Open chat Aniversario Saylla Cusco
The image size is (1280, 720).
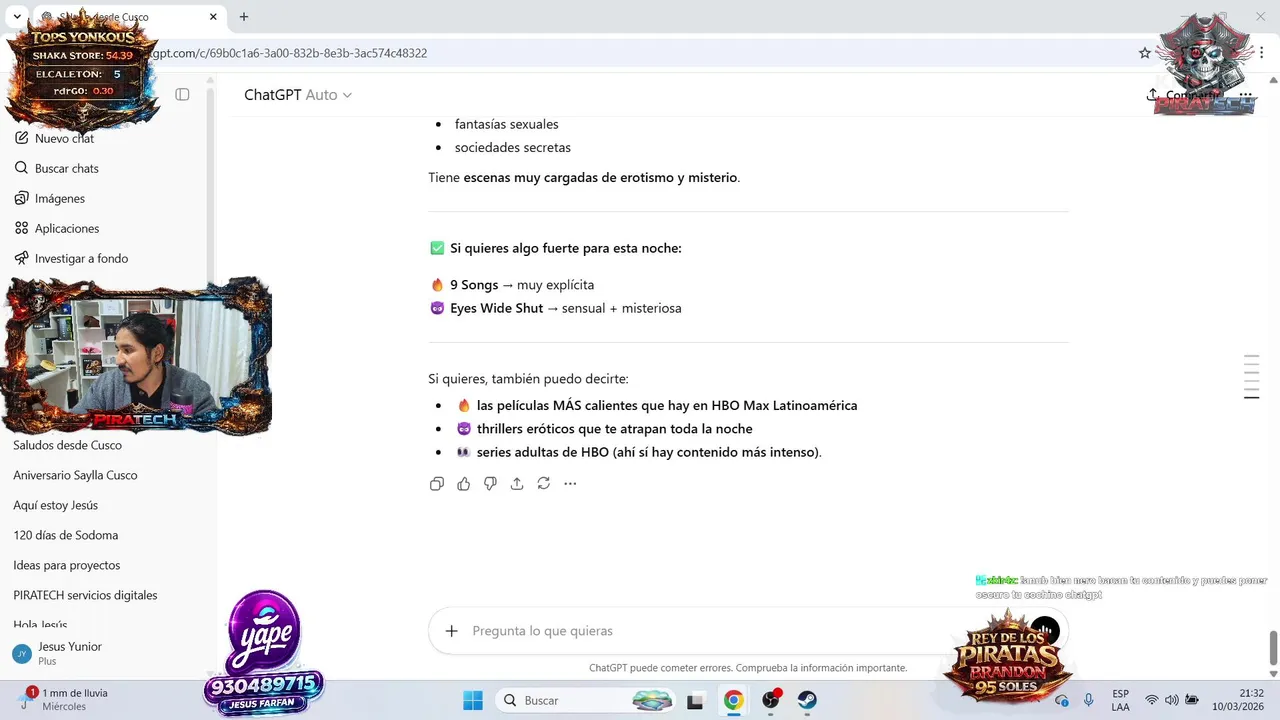click(75, 475)
